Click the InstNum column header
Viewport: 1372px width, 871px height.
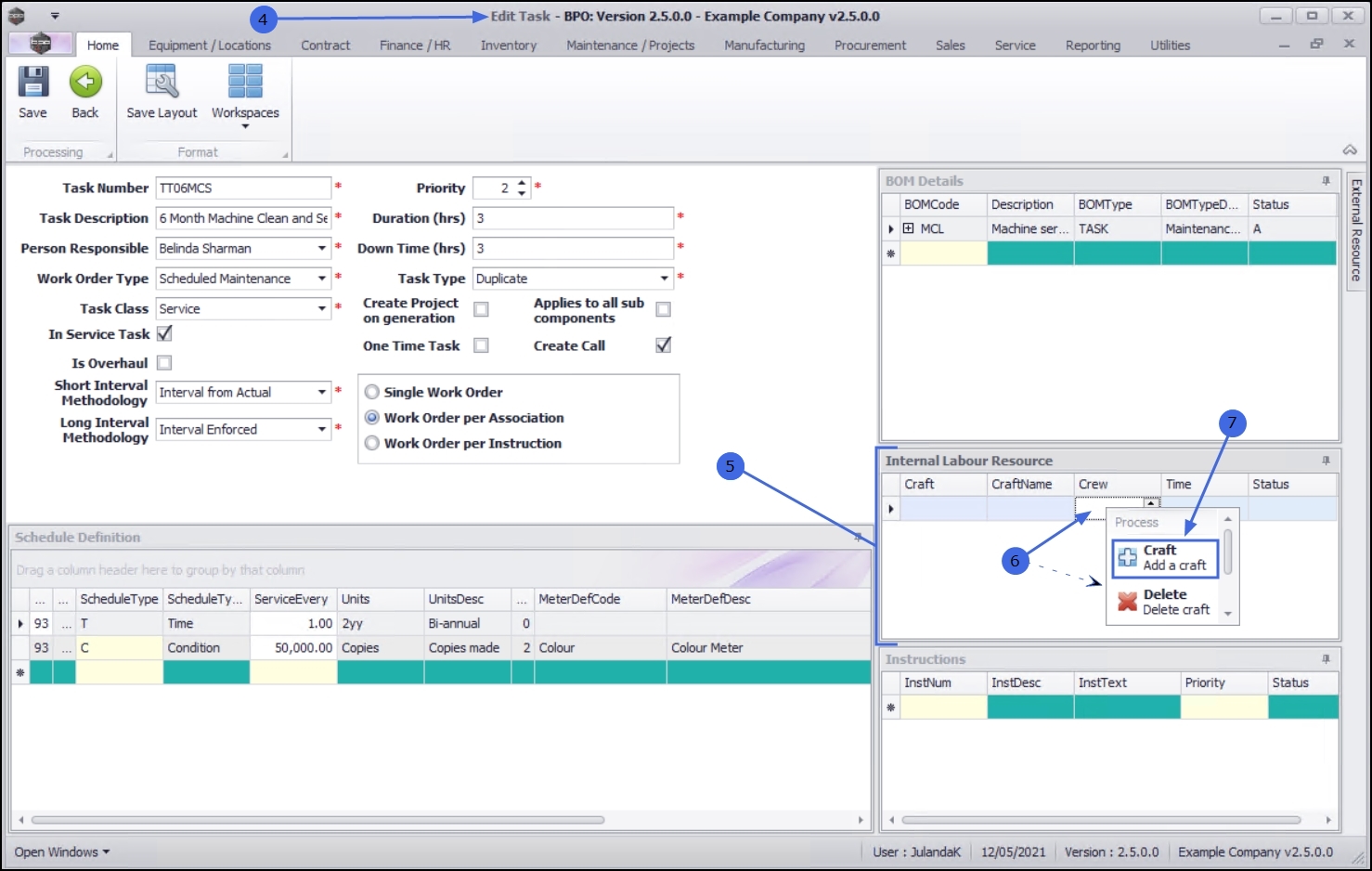[943, 682]
